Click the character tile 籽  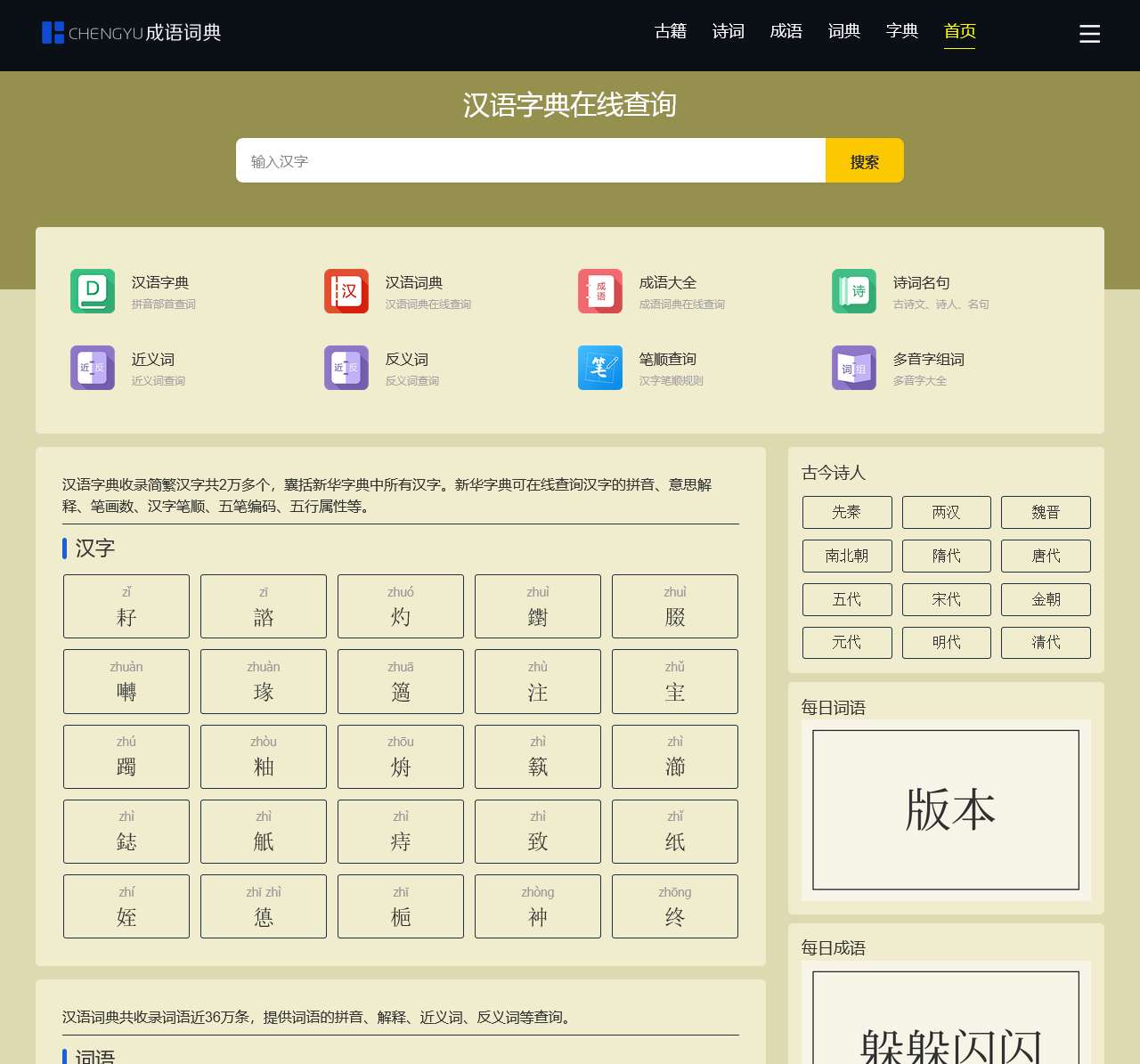coord(126,606)
